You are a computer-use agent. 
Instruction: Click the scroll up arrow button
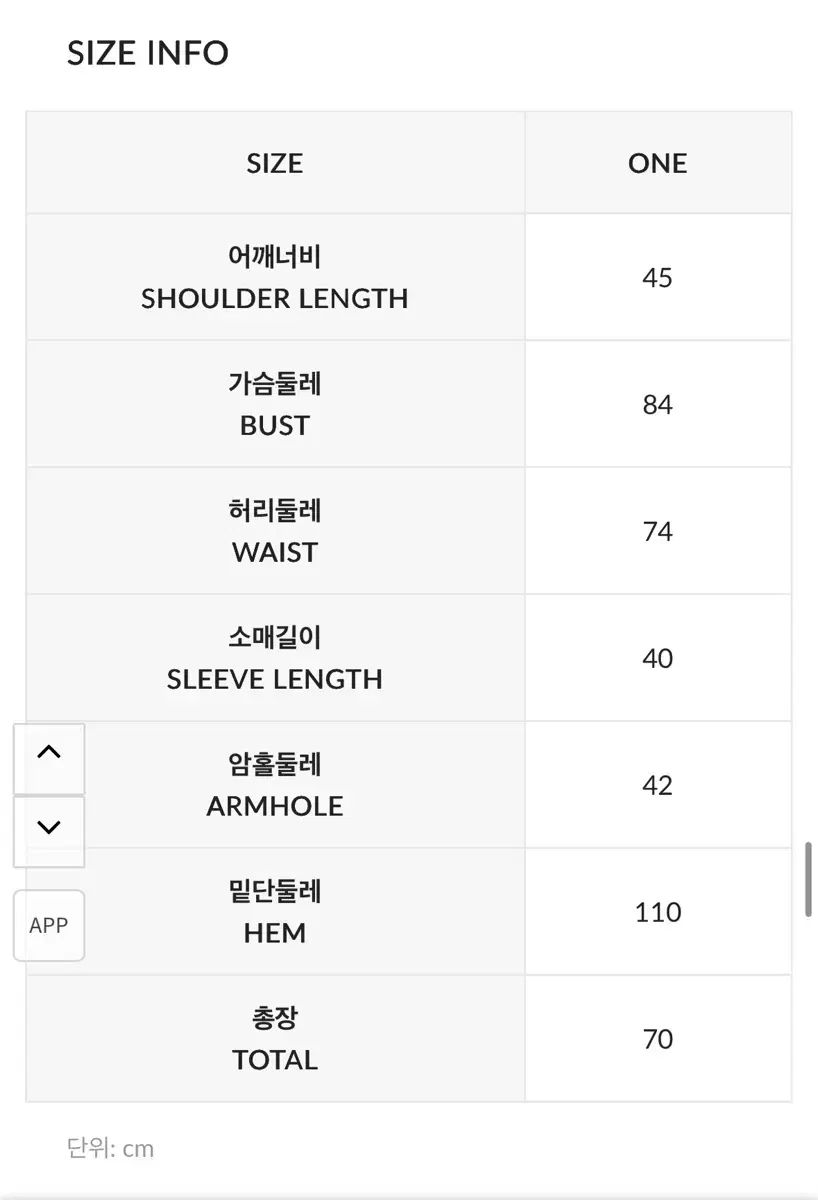point(48,754)
